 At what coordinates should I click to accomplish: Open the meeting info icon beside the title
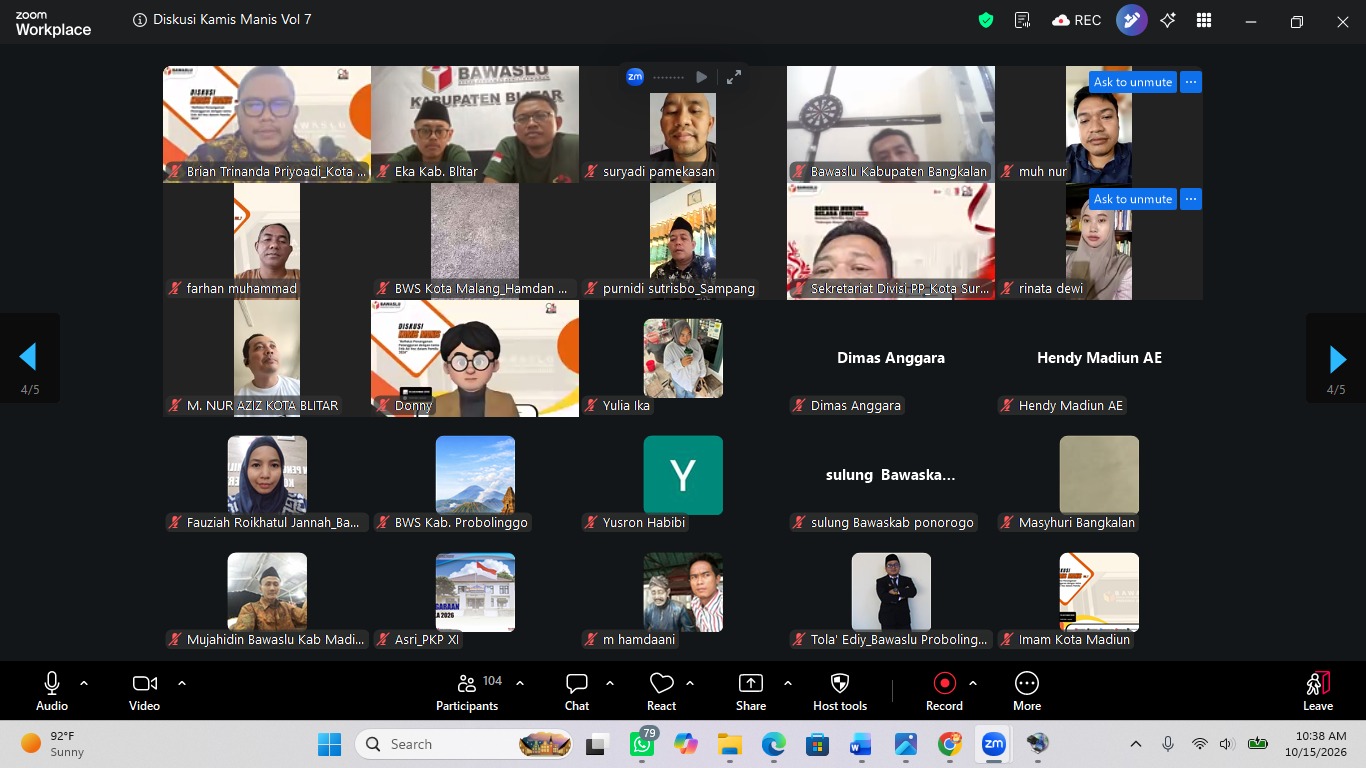coord(139,20)
